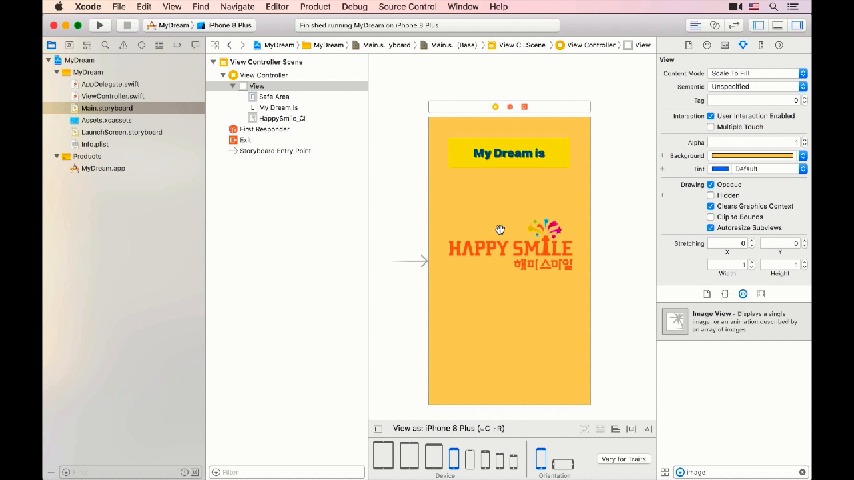
Task: Click the Background color swatch
Action: pos(753,156)
